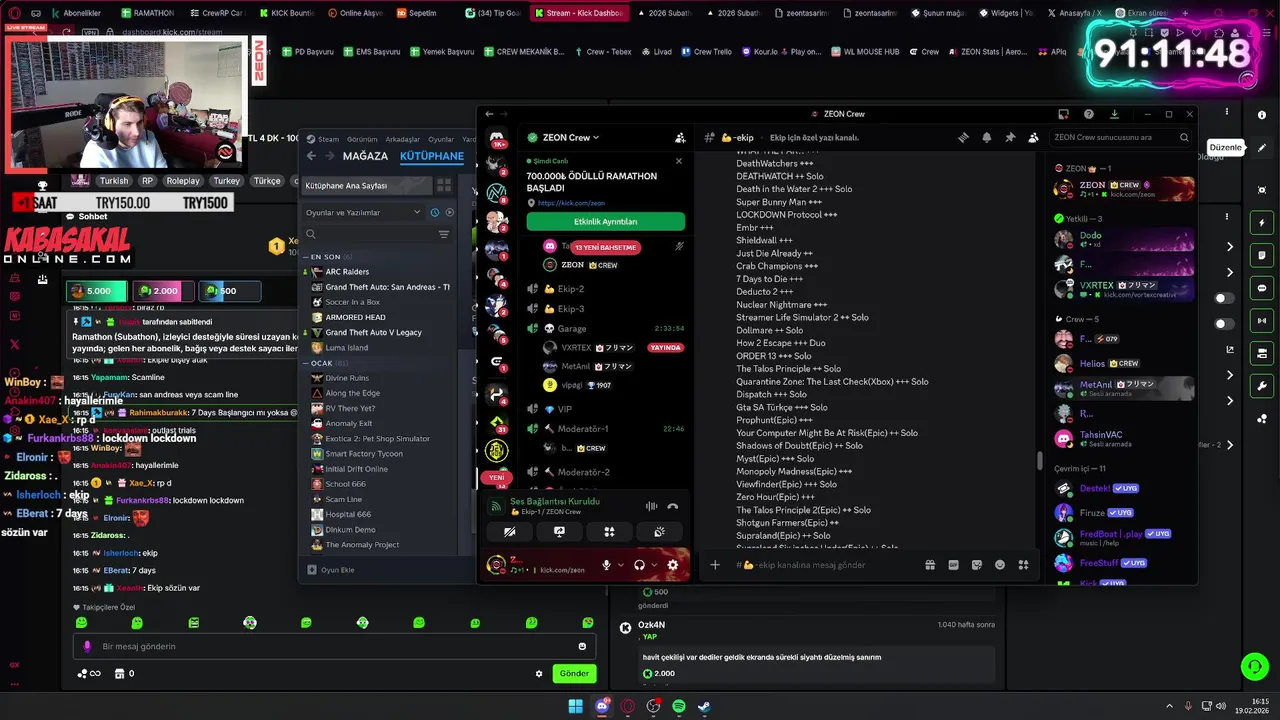
Task: Open Discord inbox icon in title bar
Action: click(x=1063, y=114)
